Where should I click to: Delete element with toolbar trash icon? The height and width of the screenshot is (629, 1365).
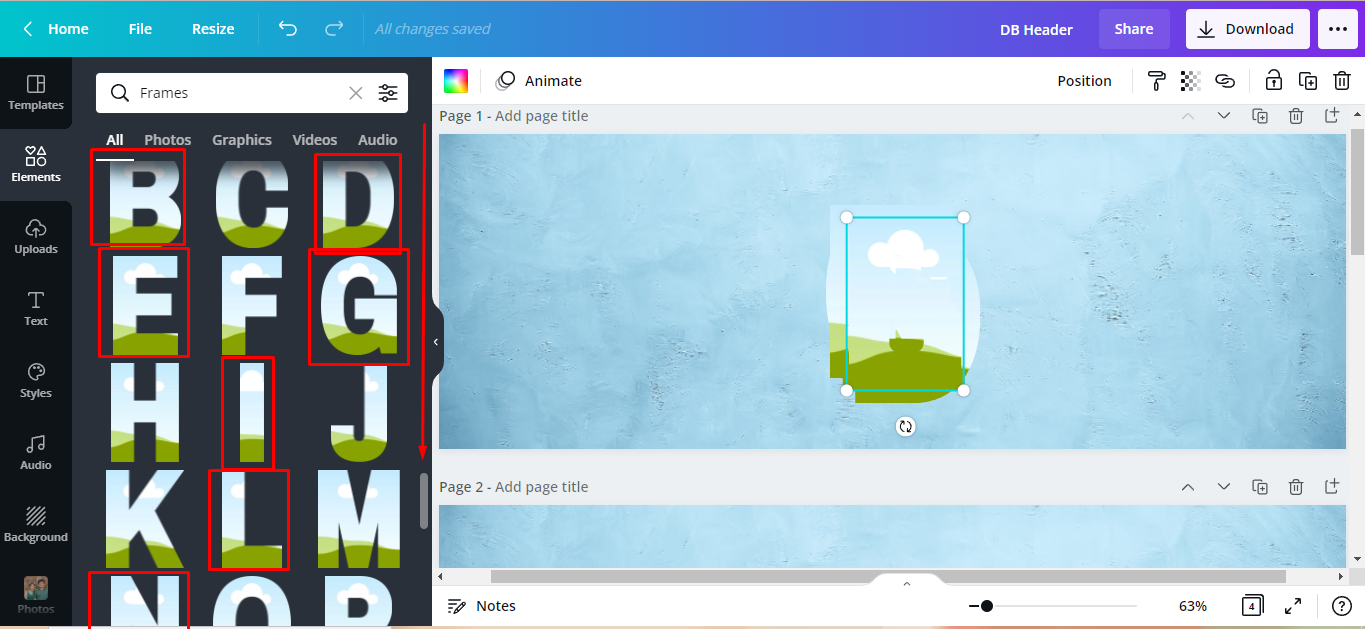click(1342, 81)
